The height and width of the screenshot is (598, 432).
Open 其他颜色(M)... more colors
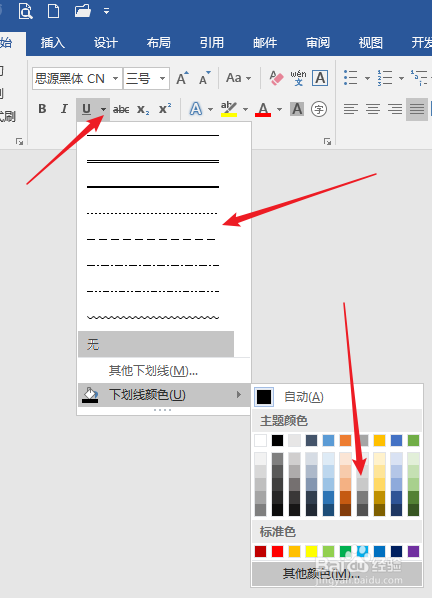click(337, 573)
